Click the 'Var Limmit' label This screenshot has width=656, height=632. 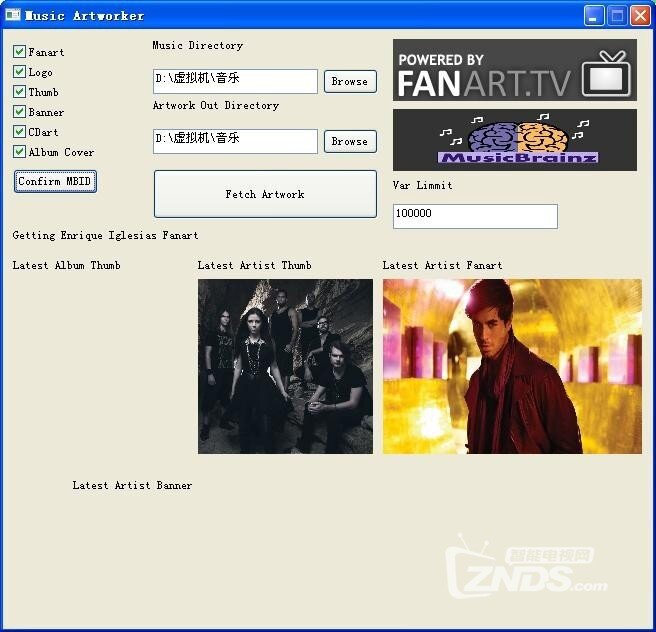point(423,185)
